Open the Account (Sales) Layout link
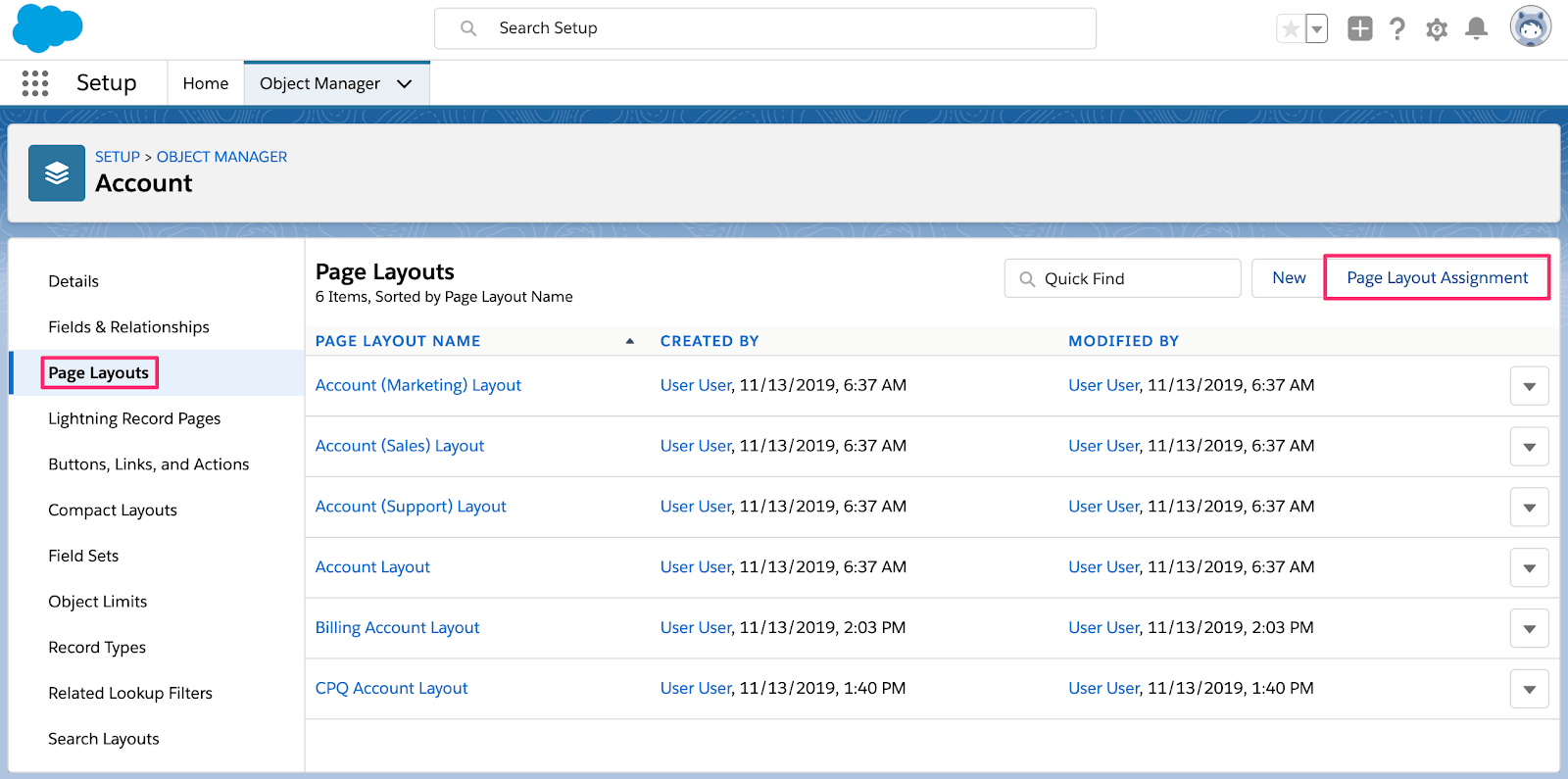The width and height of the screenshot is (1568, 779). (400, 446)
